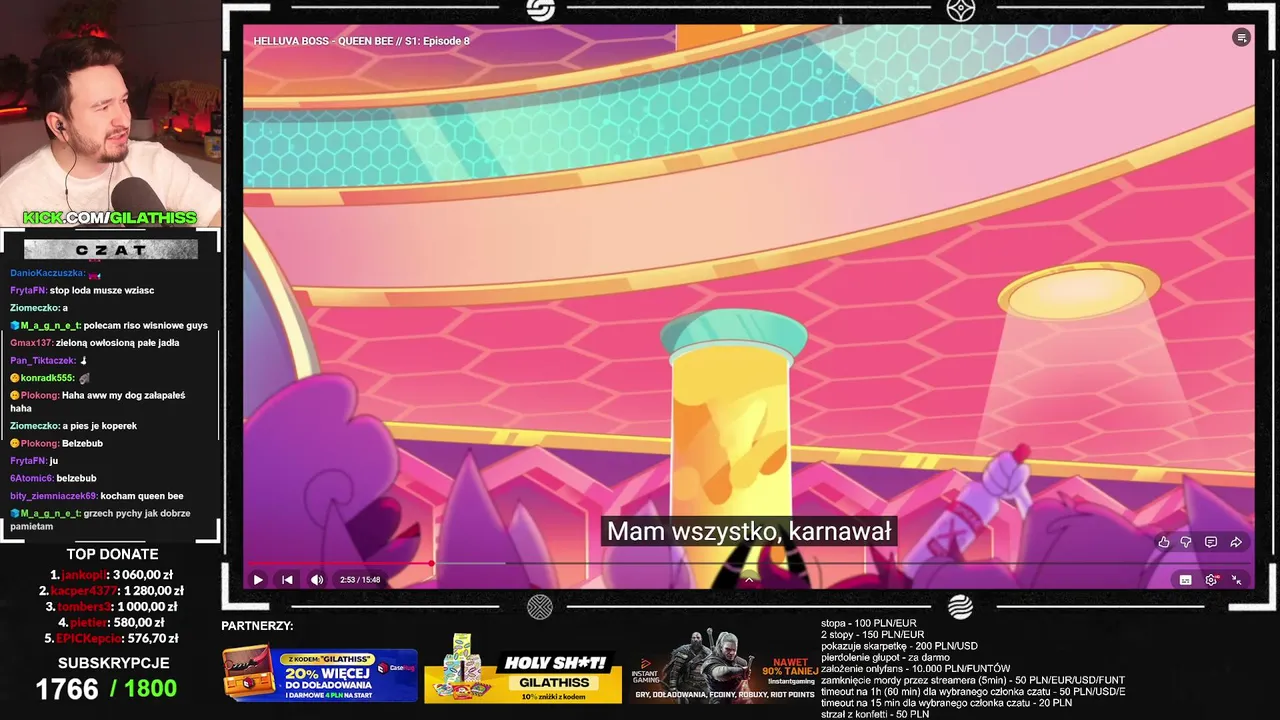Click the SUBSKRYPCJE label

click(x=113, y=663)
